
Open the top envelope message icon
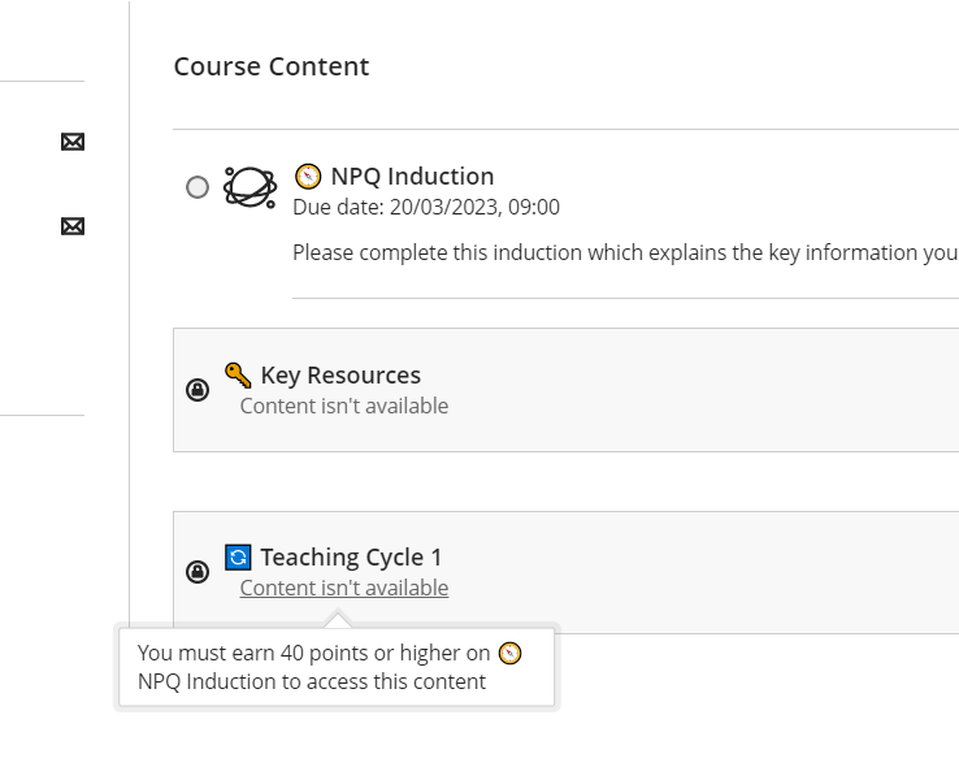[72, 141]
